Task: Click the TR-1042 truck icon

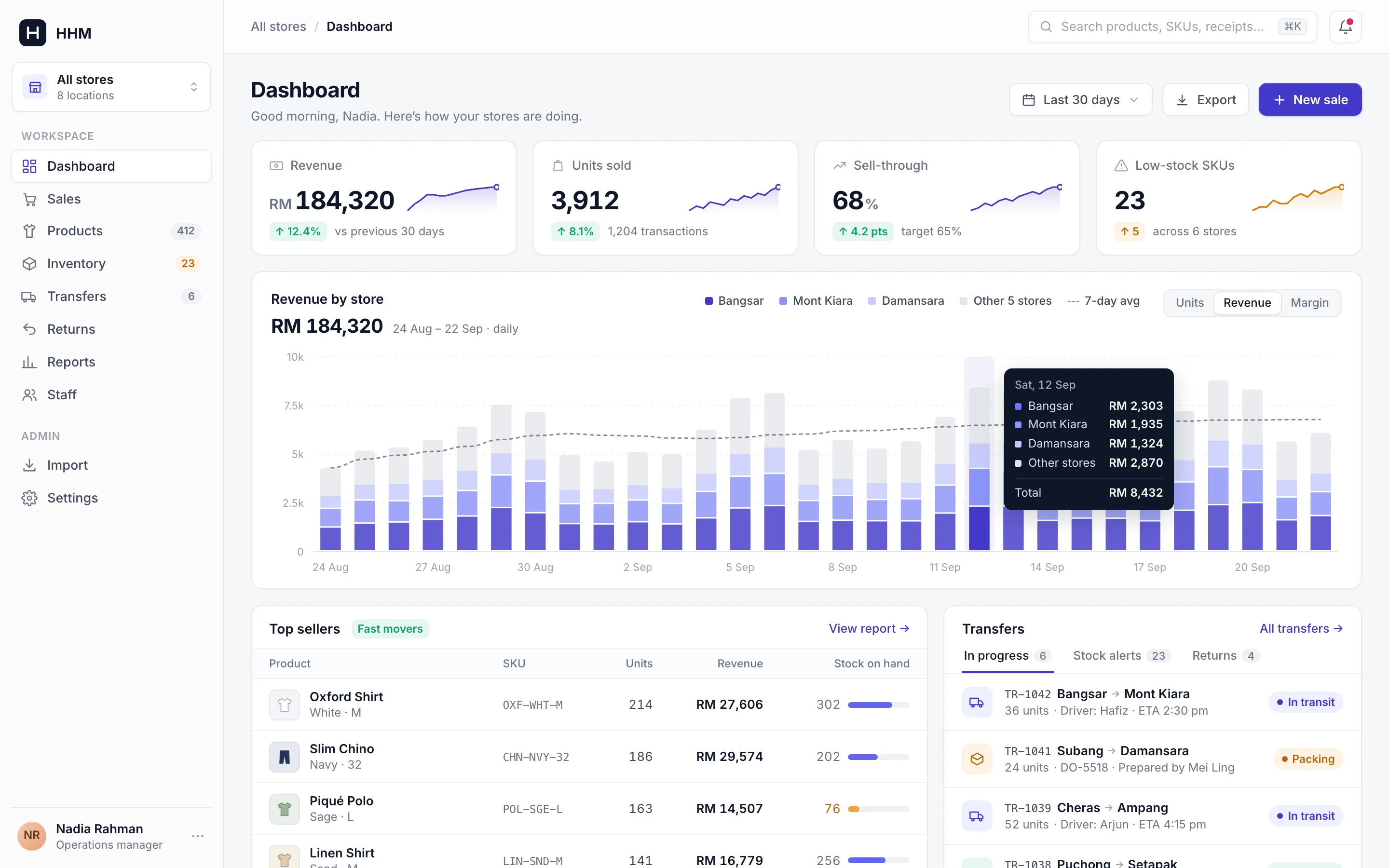Action: coord(977,702)
